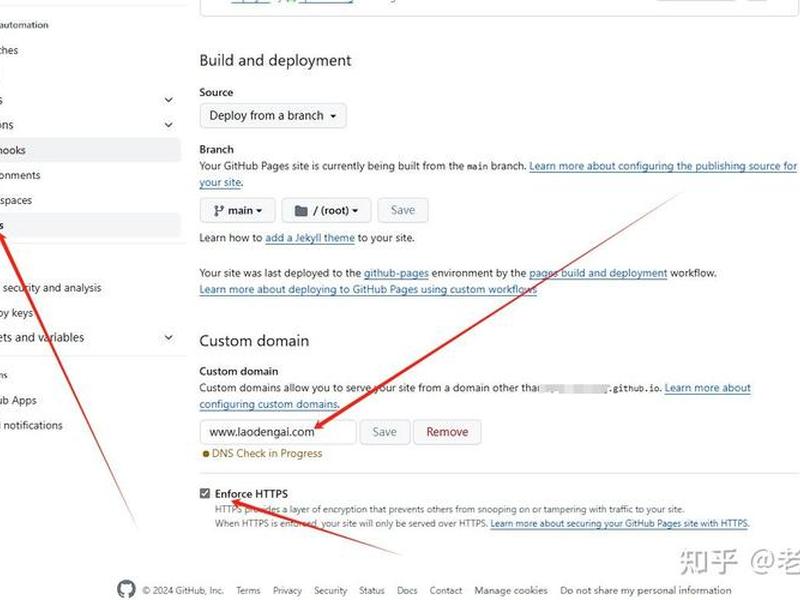Open 'configuring custom domains' link
Screen dimensions: 800x600
point(269,404)
